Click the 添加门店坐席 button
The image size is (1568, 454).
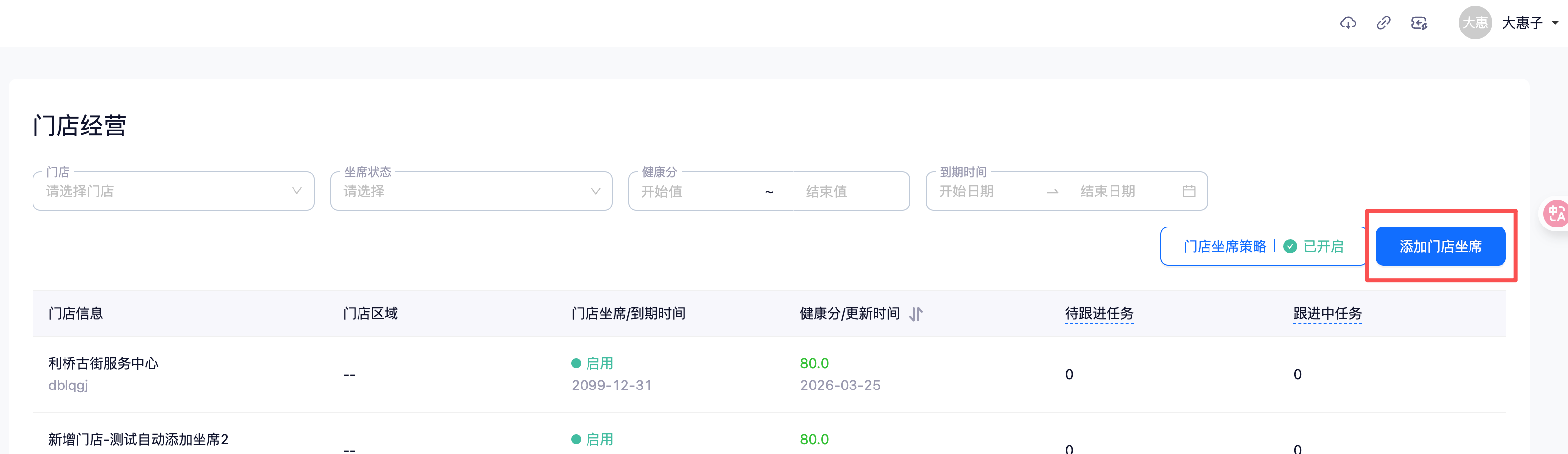point(1439,247)
